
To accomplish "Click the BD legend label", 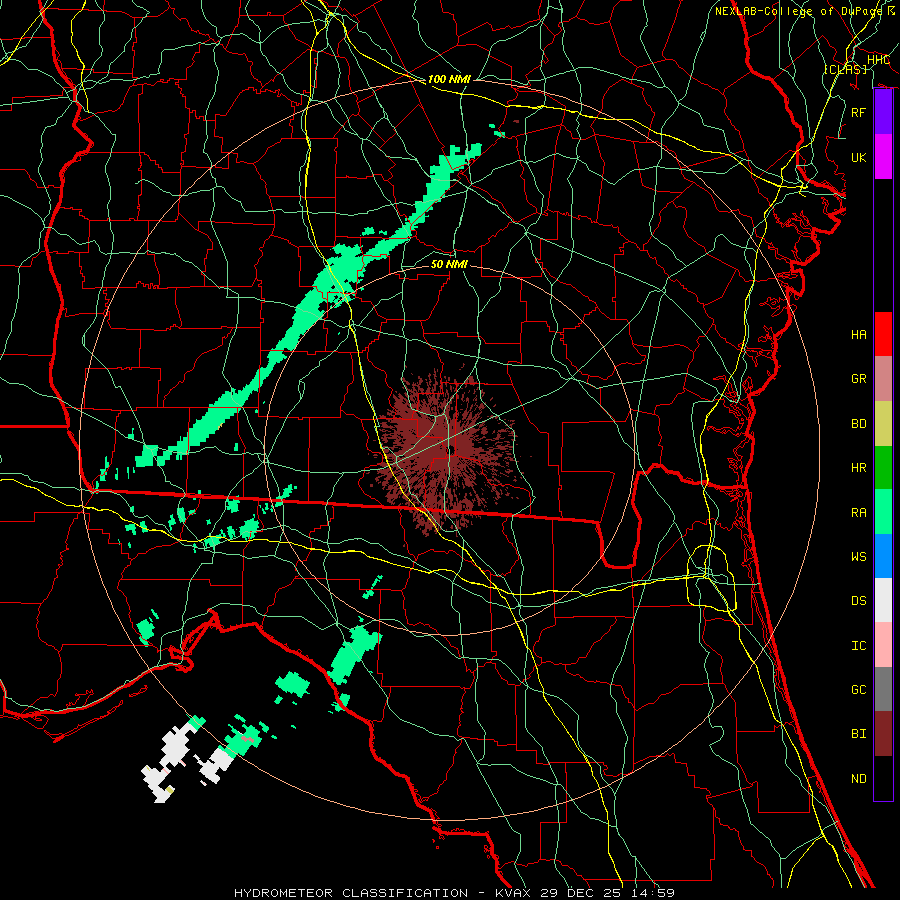I will click(x=858, y=423).
